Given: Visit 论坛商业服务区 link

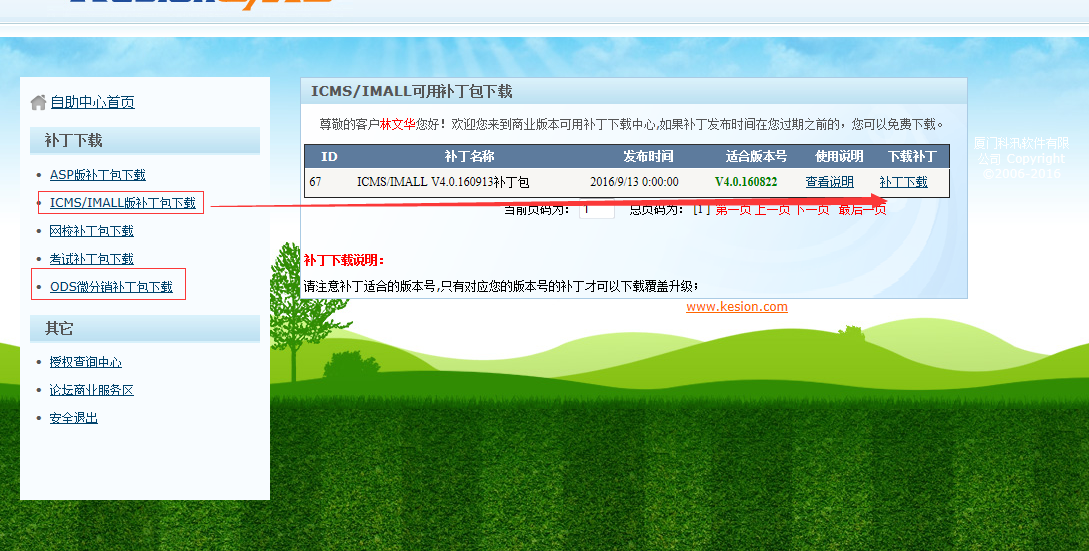Looking at the screenshot, I should [x=92, y=390].
